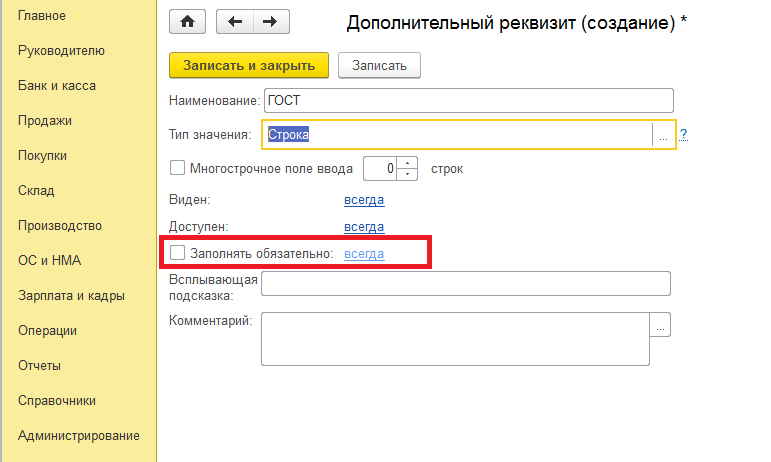This screenshot has height=462, width=771.
Task: Click the Home icon button
Action: 187,21
